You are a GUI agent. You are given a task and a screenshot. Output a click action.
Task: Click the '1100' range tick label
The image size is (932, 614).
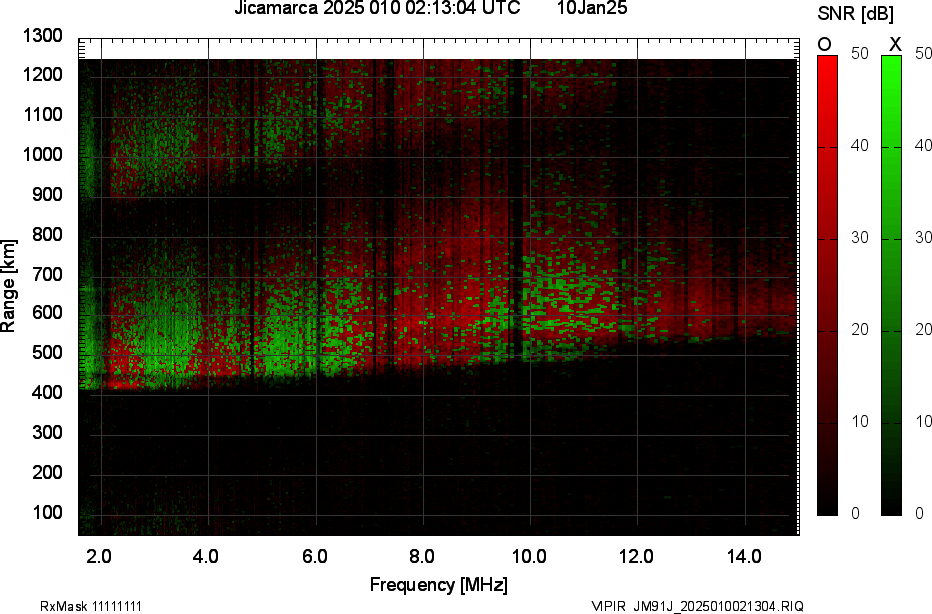coord(43,115)
